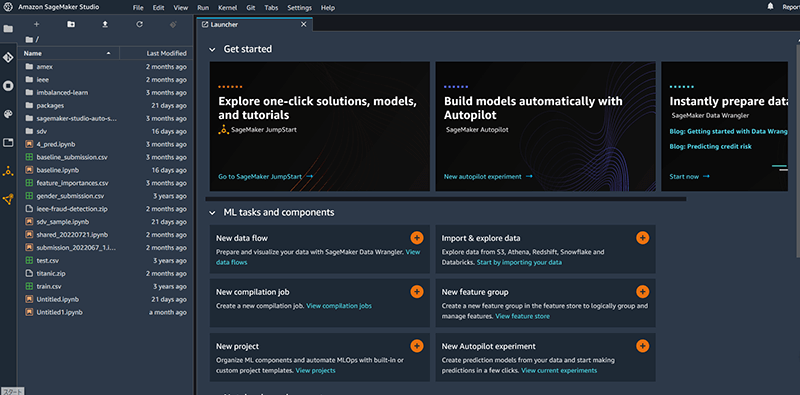800x395 pixels.
Task: Click the plus icon on Import & explore data
Action: click(642, 238)
